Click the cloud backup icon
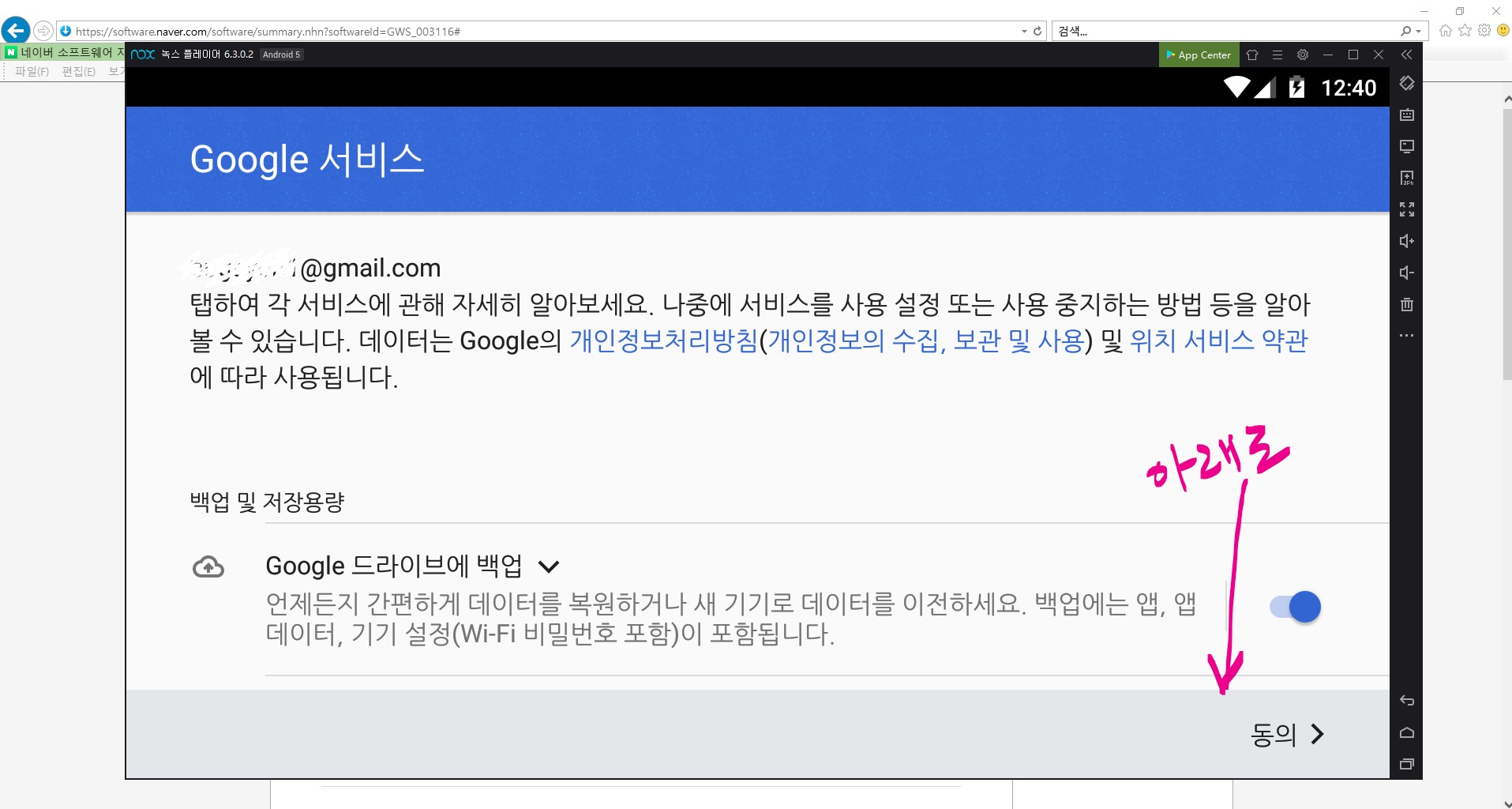The image size is (1512, 809). pyautogui.click(x=208, y=567)
